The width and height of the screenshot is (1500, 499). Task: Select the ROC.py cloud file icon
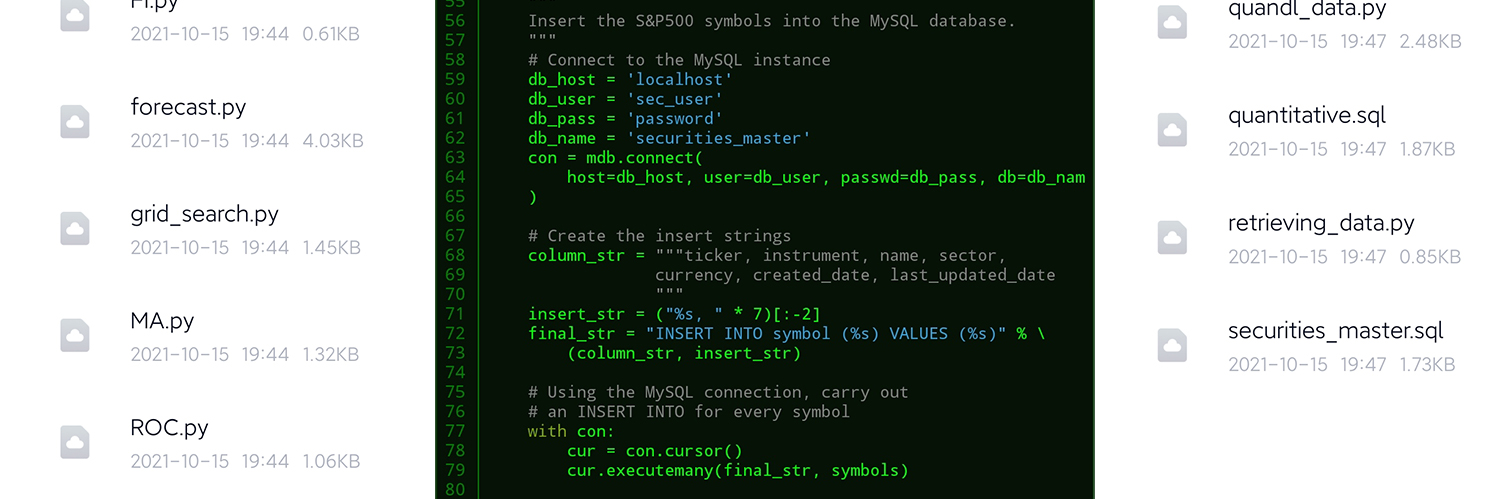tap(75, 442)
